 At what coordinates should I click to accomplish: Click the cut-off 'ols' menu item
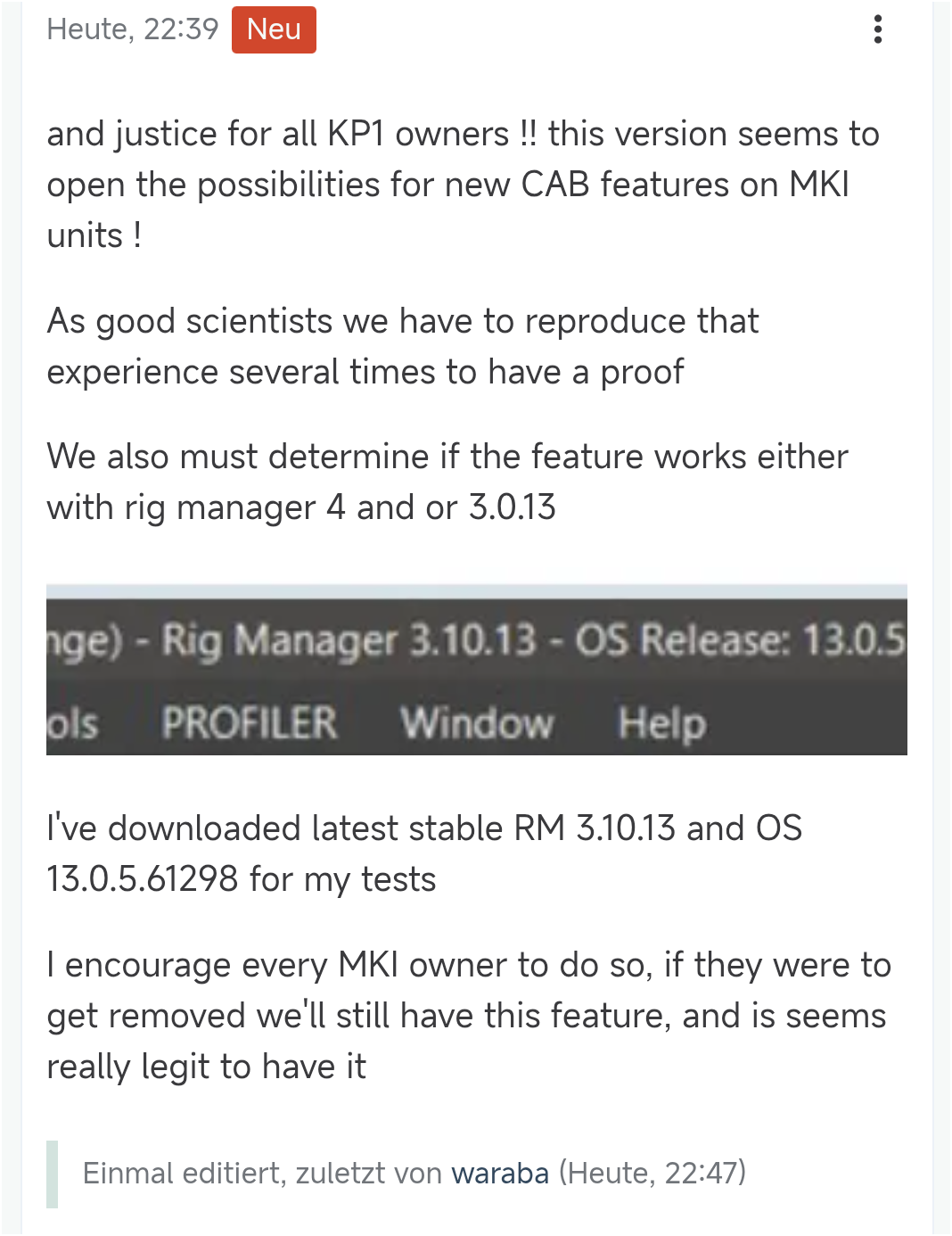tap(72, 724)
